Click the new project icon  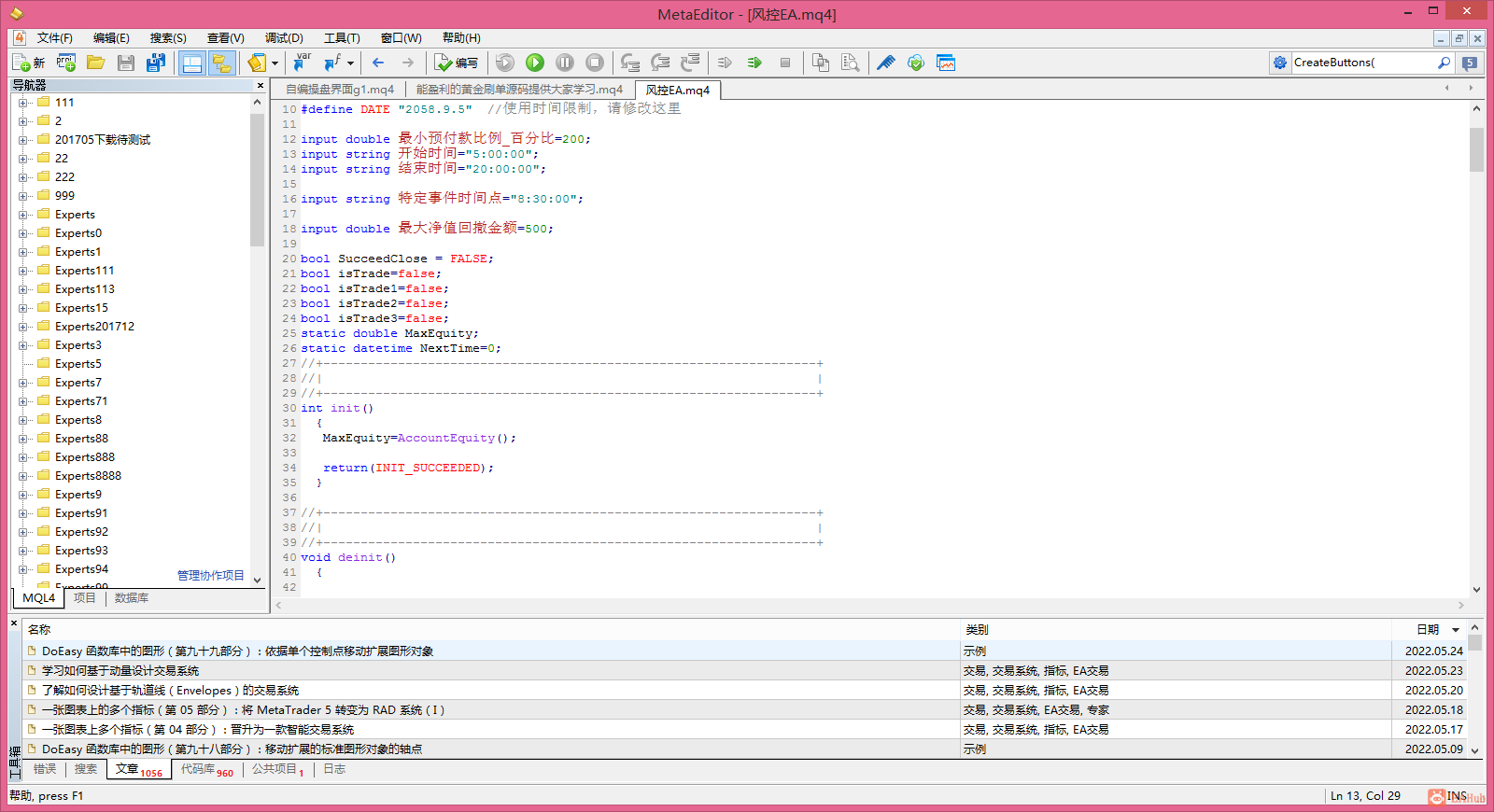coord(65,63)
